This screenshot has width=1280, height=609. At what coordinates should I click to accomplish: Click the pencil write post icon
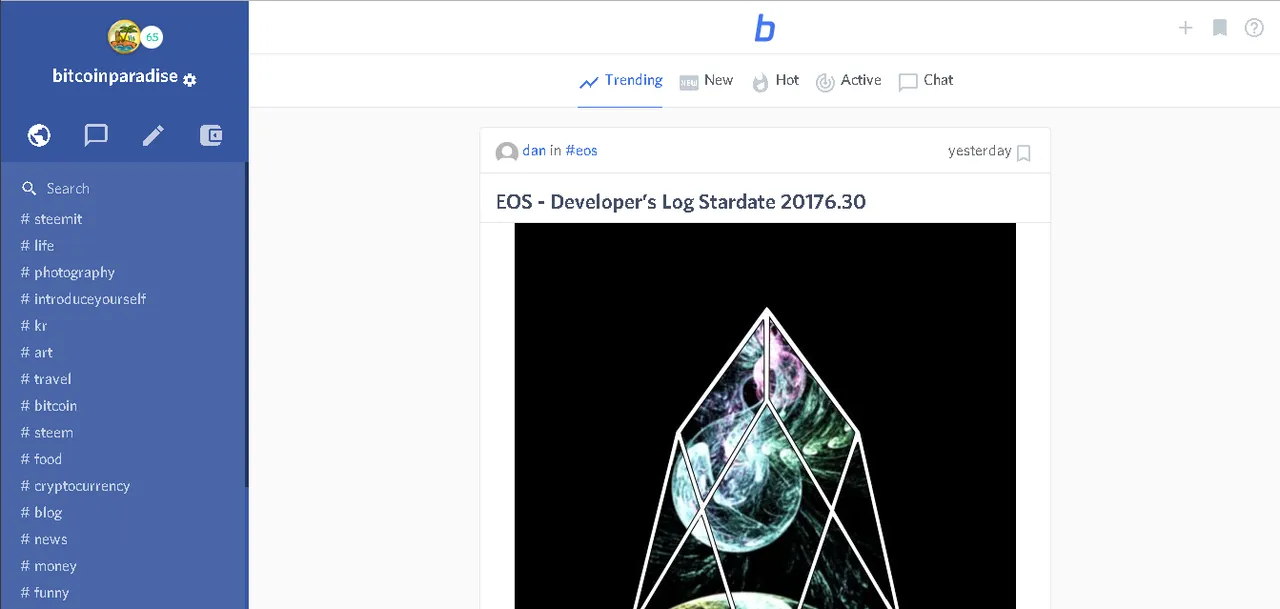153,135
